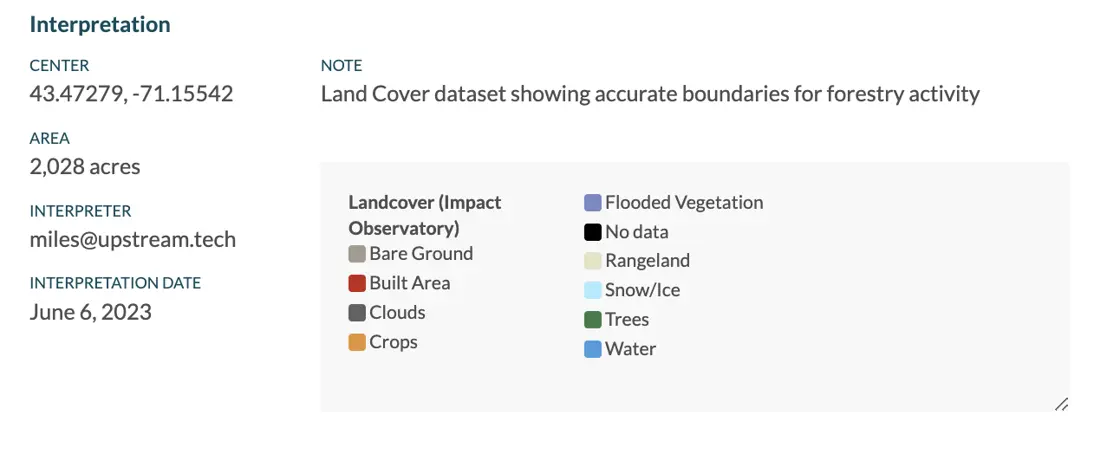Click the Interpretation section heading

[100, 24]
